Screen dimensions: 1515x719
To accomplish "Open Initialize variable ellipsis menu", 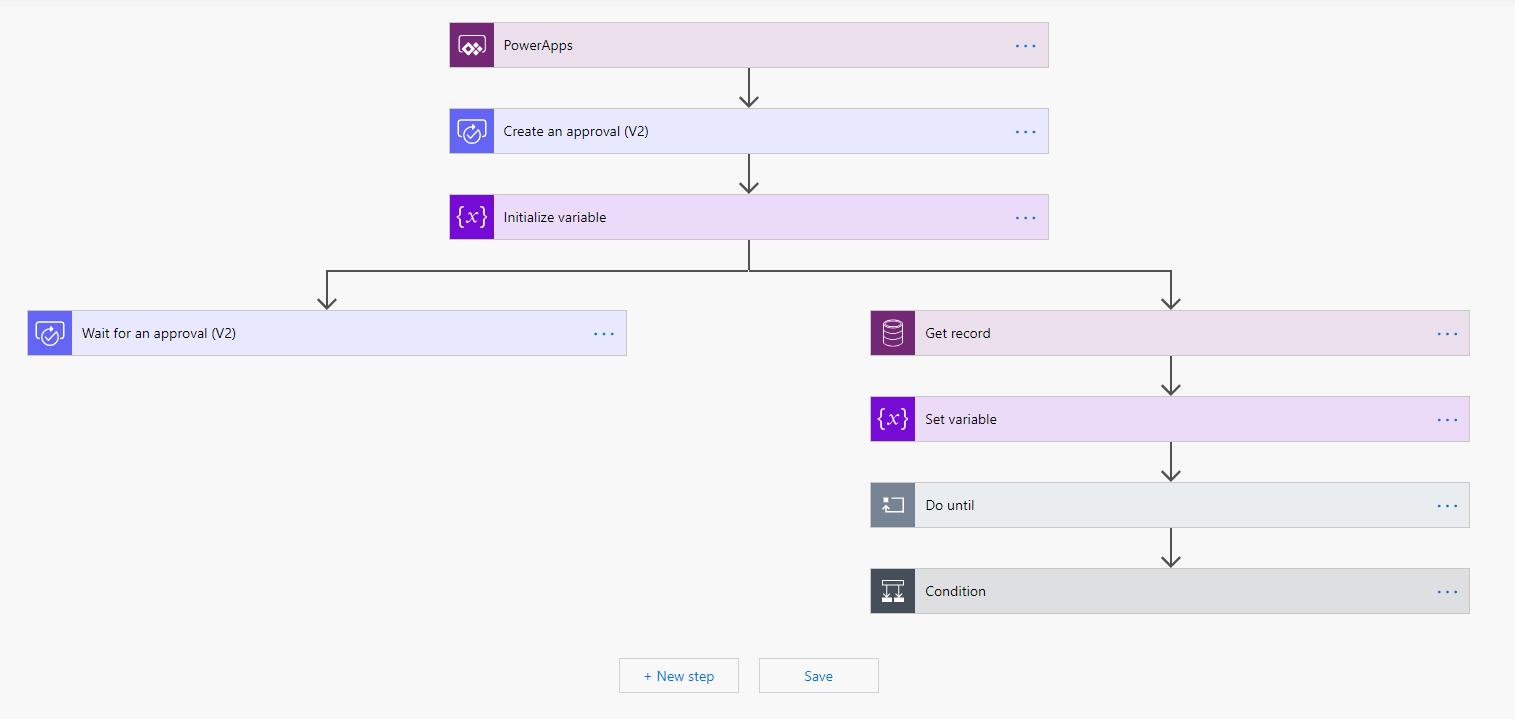I will 1026,218.
